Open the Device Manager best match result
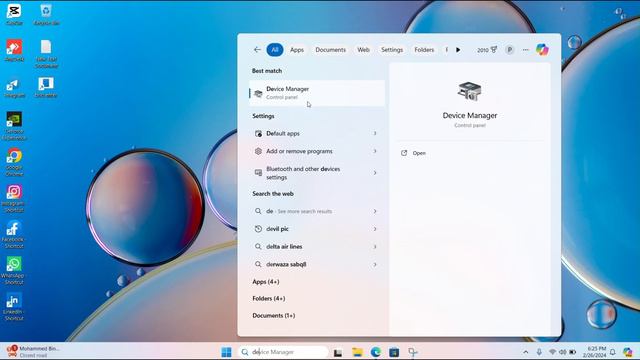The width and height of the screenshot is (640, 360). tap(317, 93)
